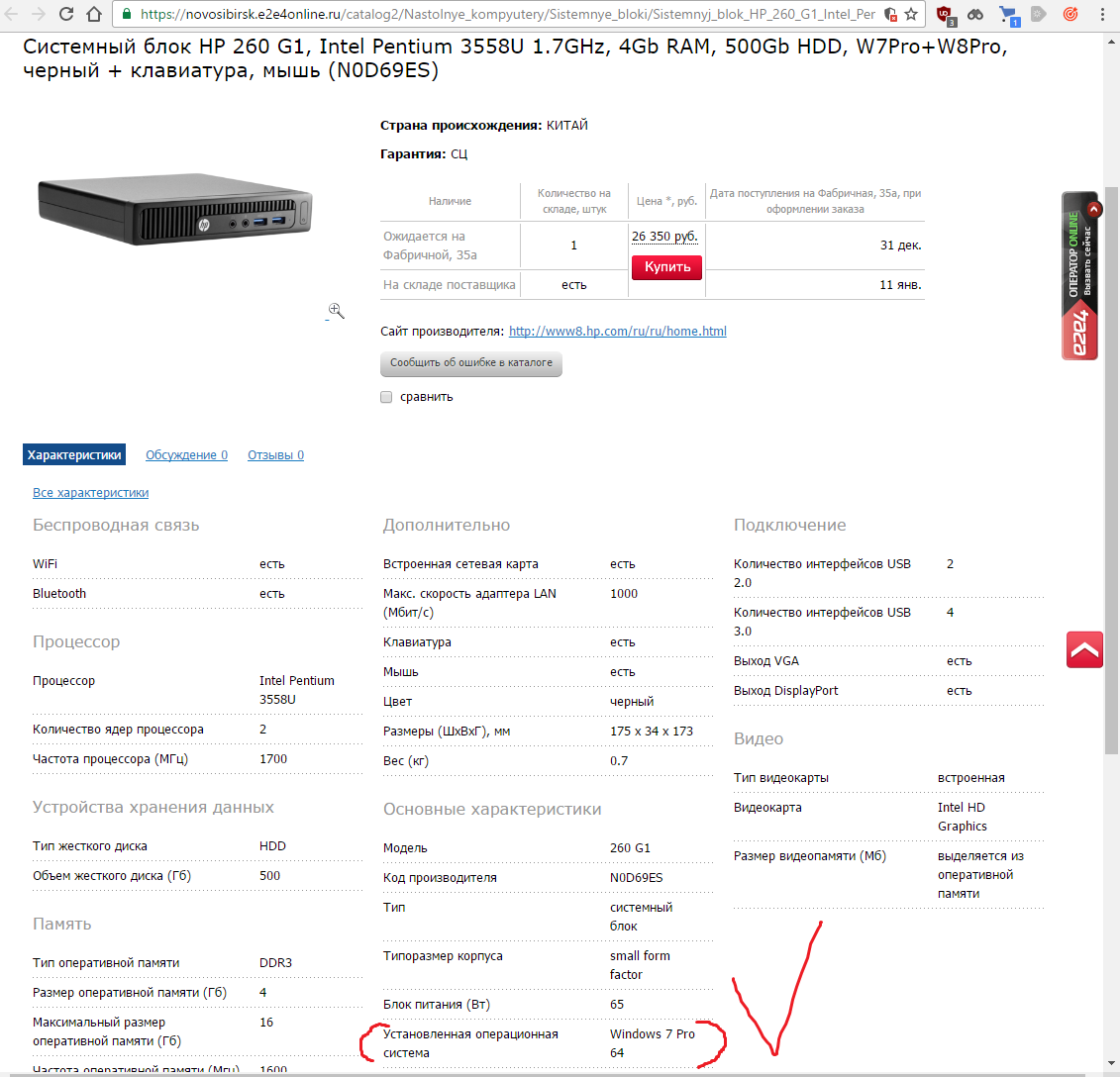Viewport: 1120px width, 1077px height.
Task: Reload the page with the refresh icon
Action: pyautogui.click(x=65, y=14)
